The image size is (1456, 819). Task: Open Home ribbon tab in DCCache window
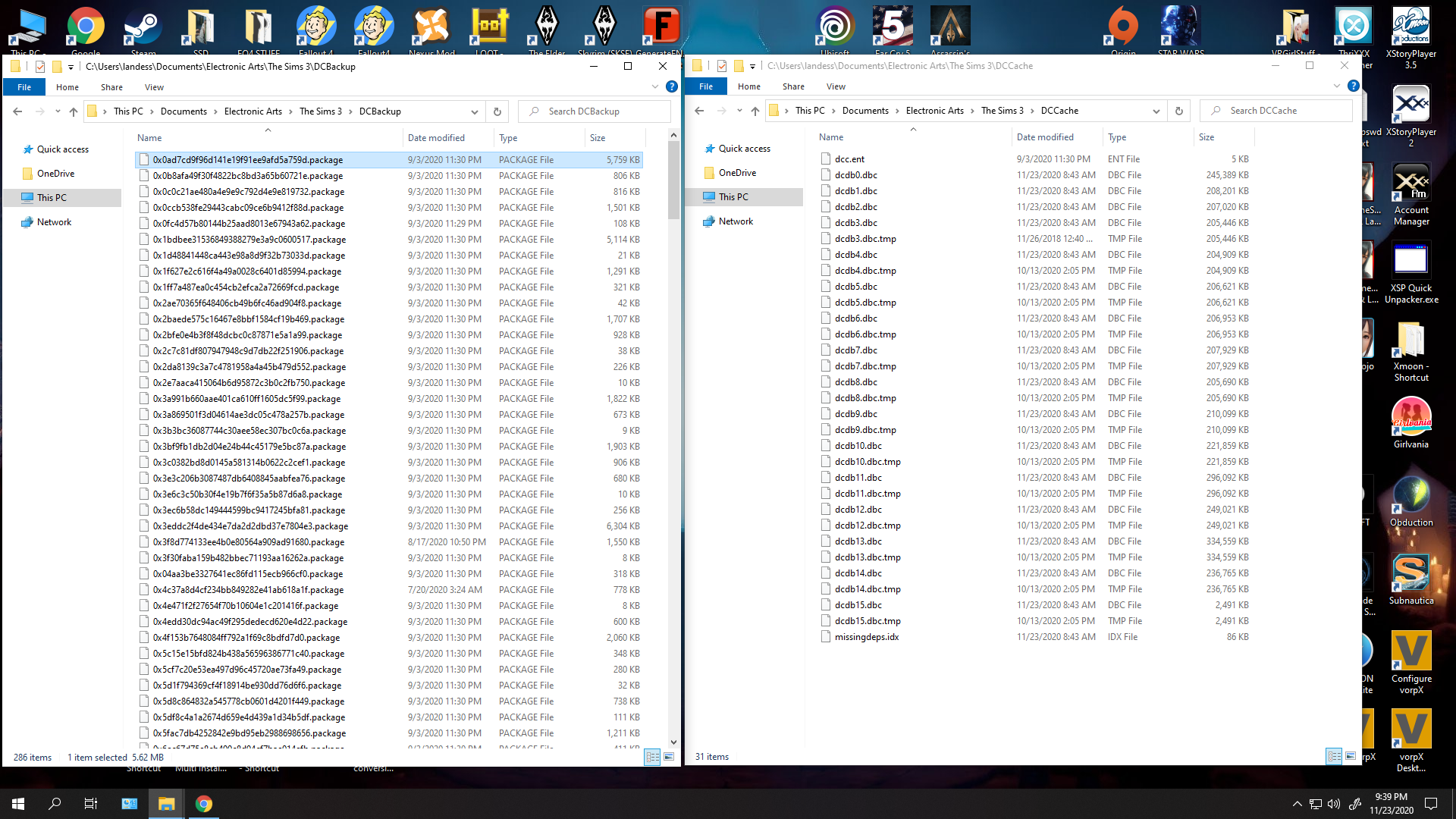749,86
